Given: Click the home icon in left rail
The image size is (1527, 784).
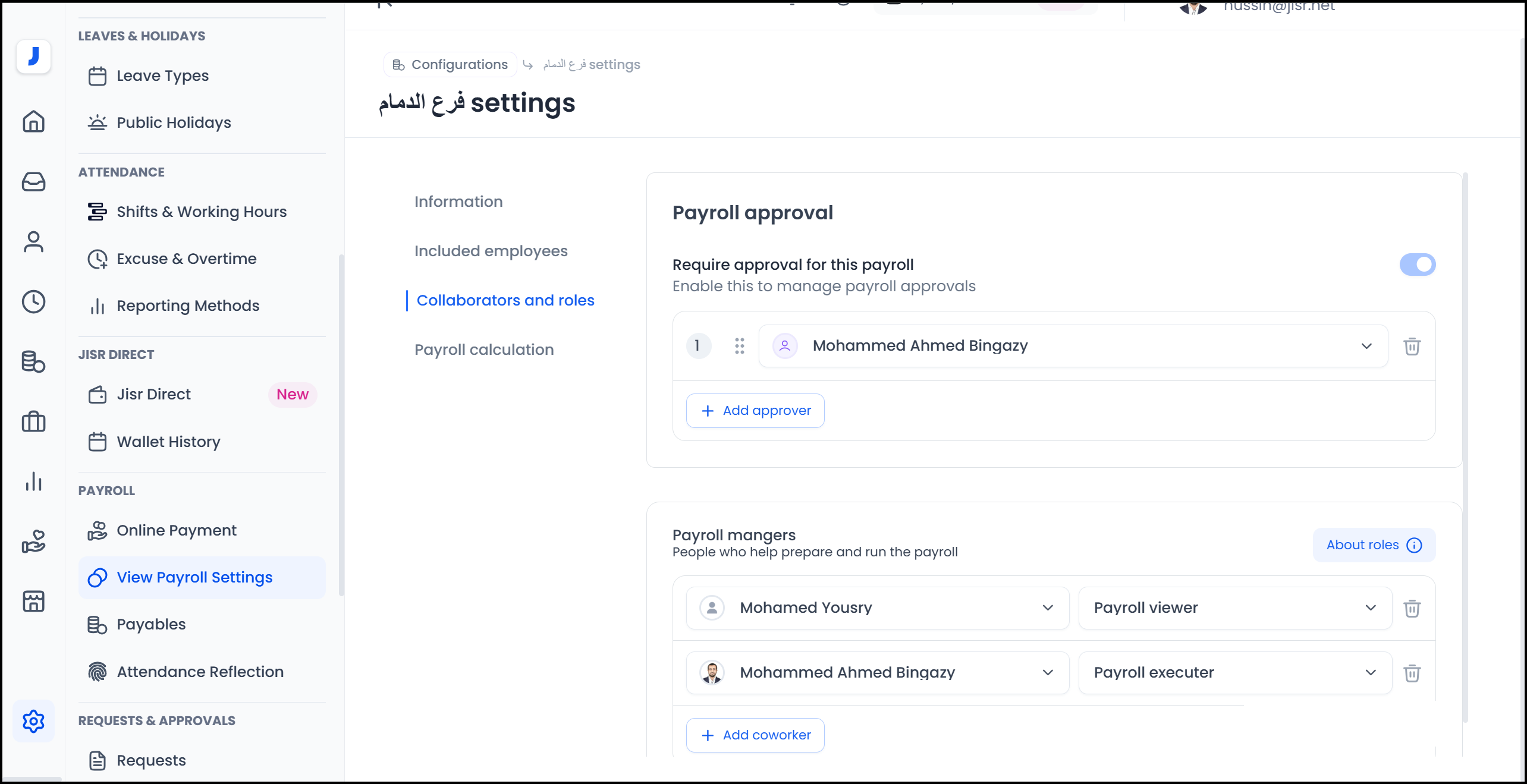Looking at the screenshot, I should point(33,122).
